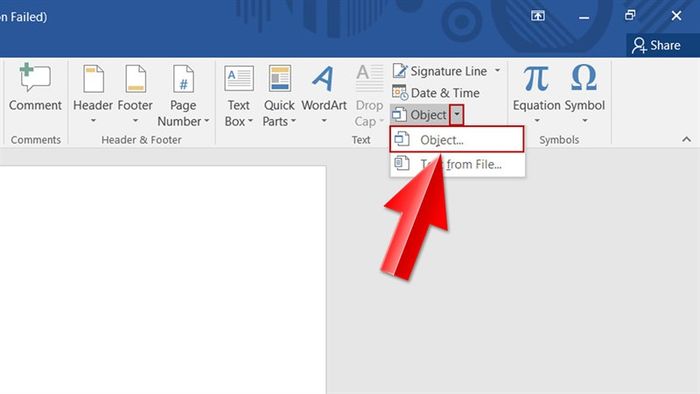Insert an Equation
700x394 pixels.
536,94
